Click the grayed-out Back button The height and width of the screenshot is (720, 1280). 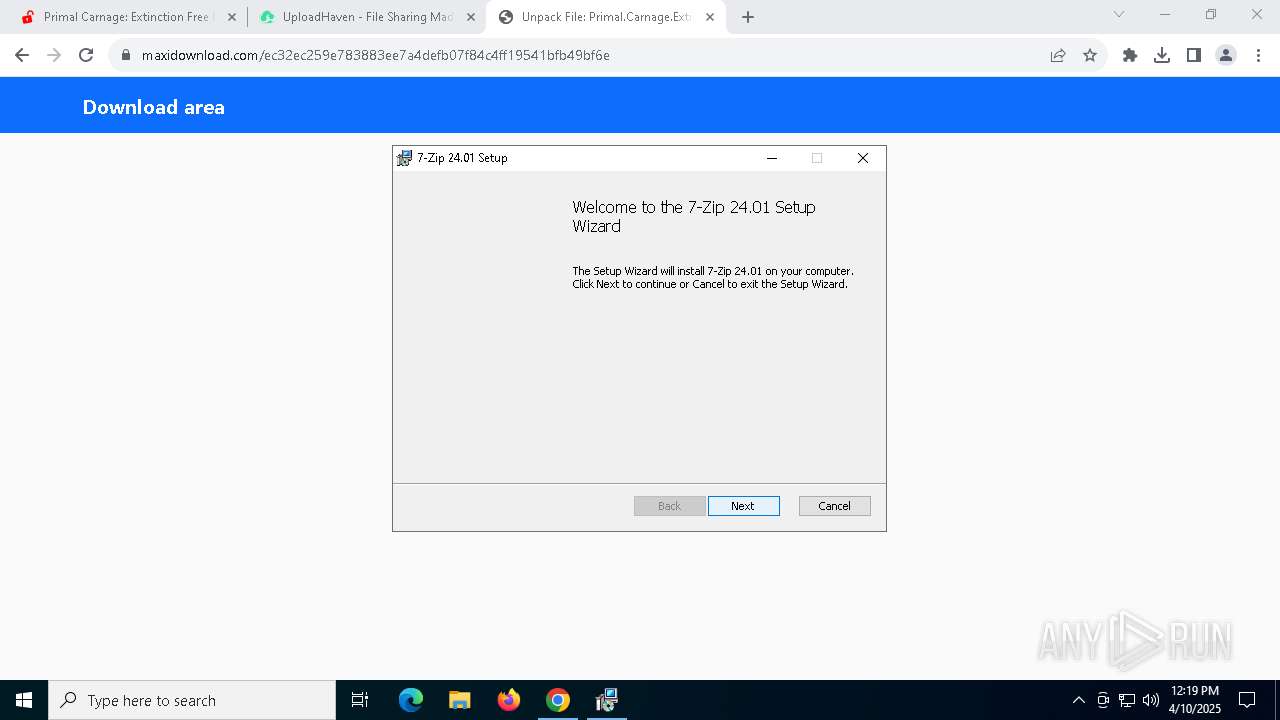tap(669, 506)
